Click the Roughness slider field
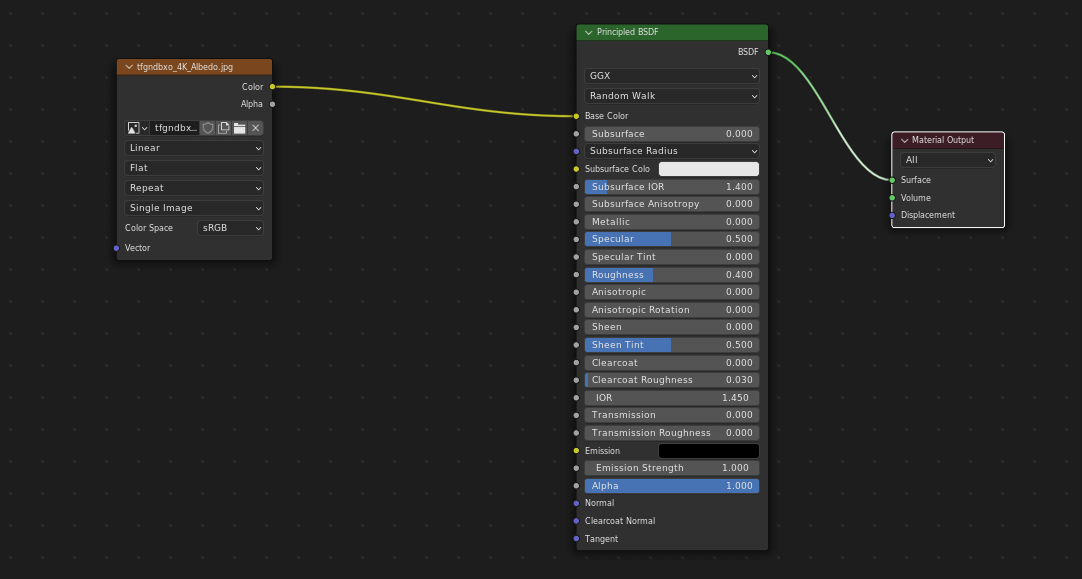 pyautogui.click(x=672, y=275)
